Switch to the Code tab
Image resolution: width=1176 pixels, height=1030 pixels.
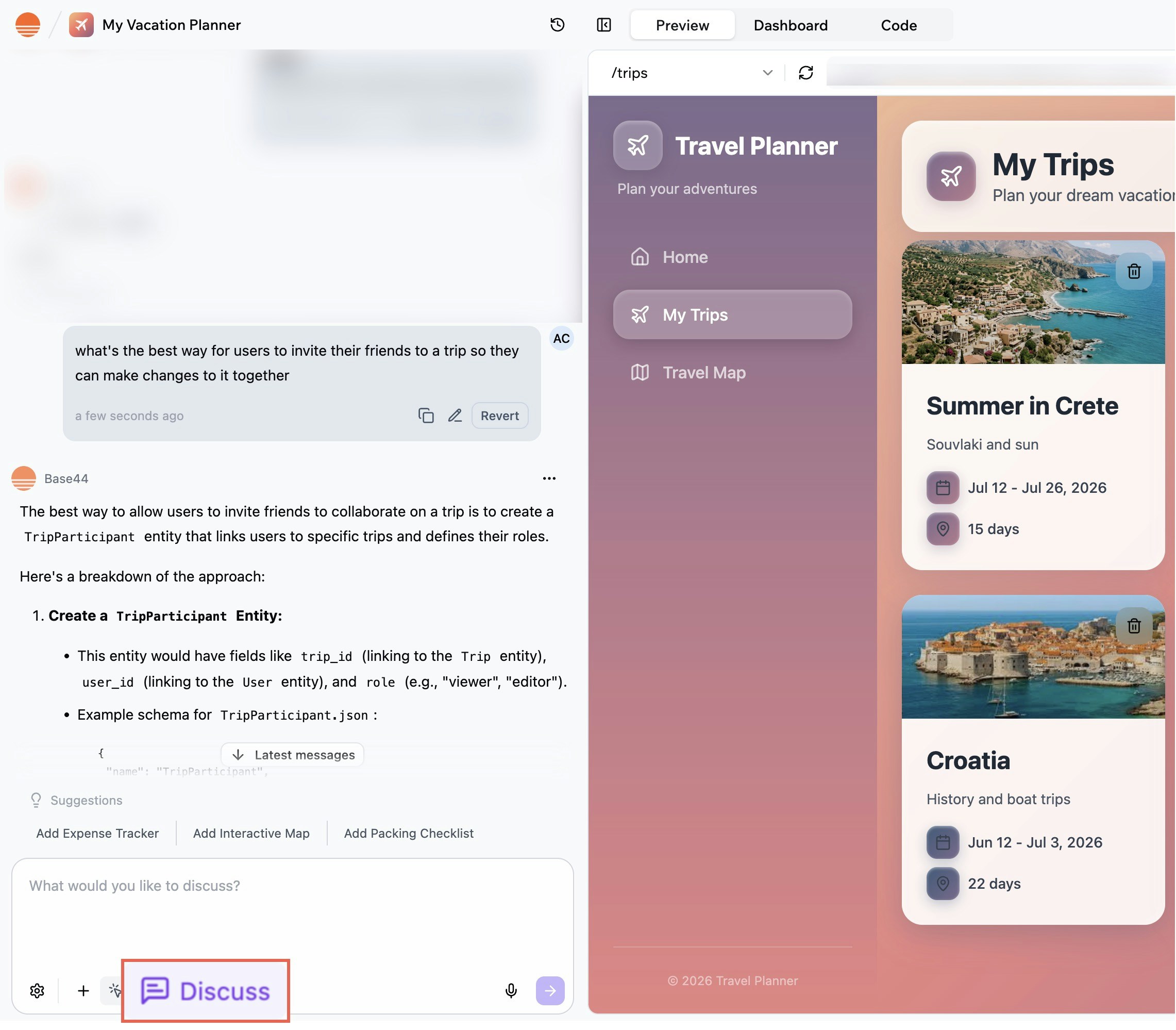[898, 25]
